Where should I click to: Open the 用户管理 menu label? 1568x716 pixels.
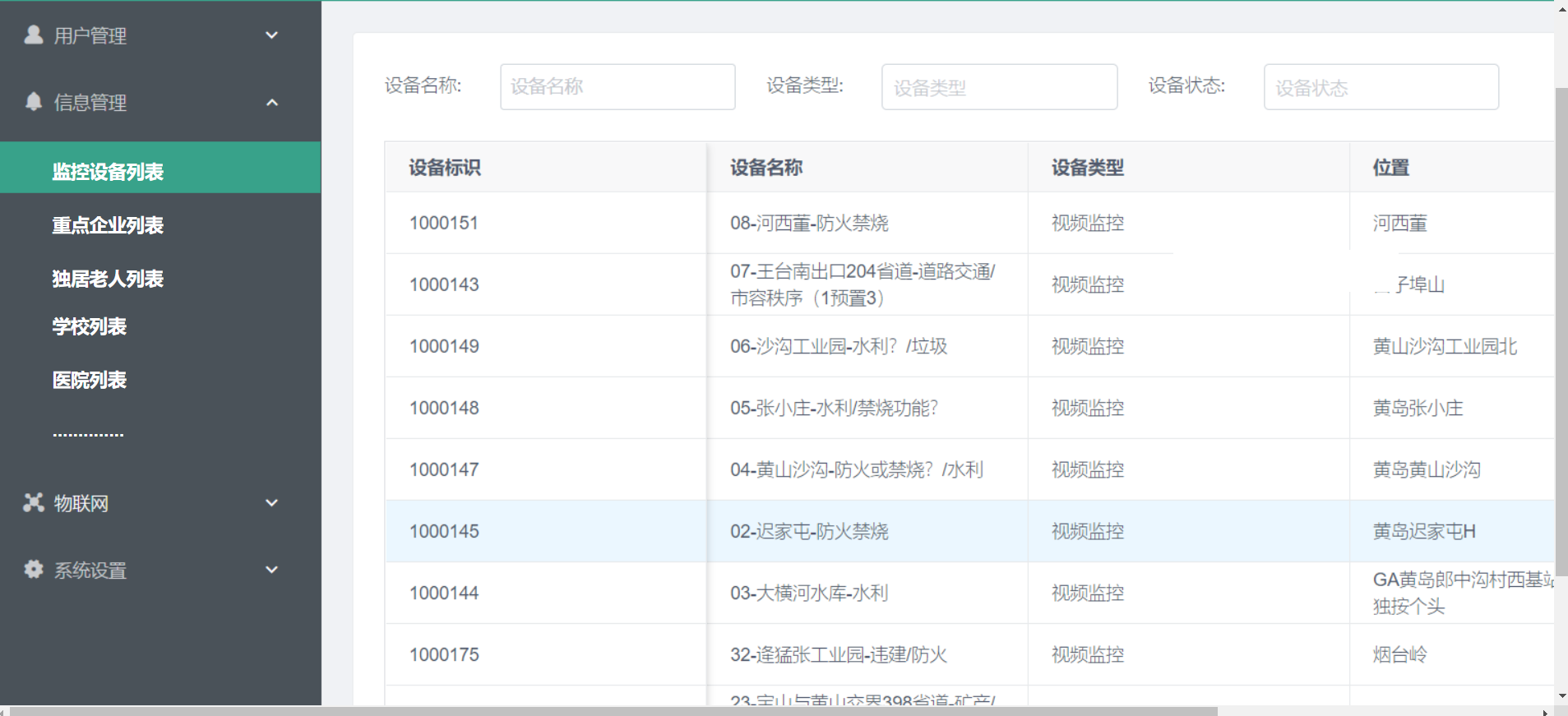pos(90,35)
